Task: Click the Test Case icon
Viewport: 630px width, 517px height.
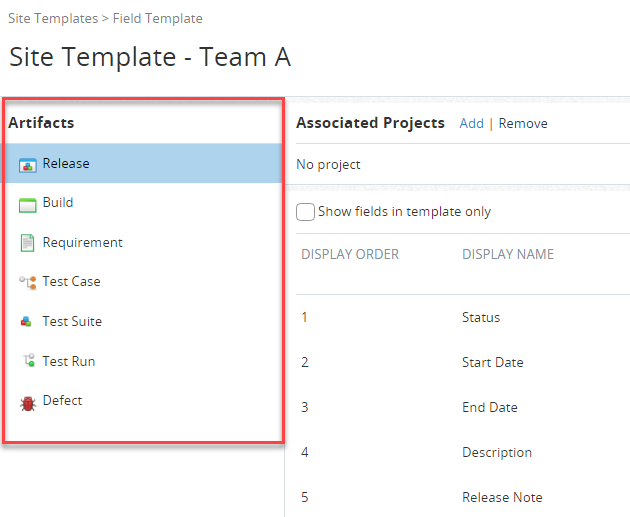Action: click(x=27, y=282)
